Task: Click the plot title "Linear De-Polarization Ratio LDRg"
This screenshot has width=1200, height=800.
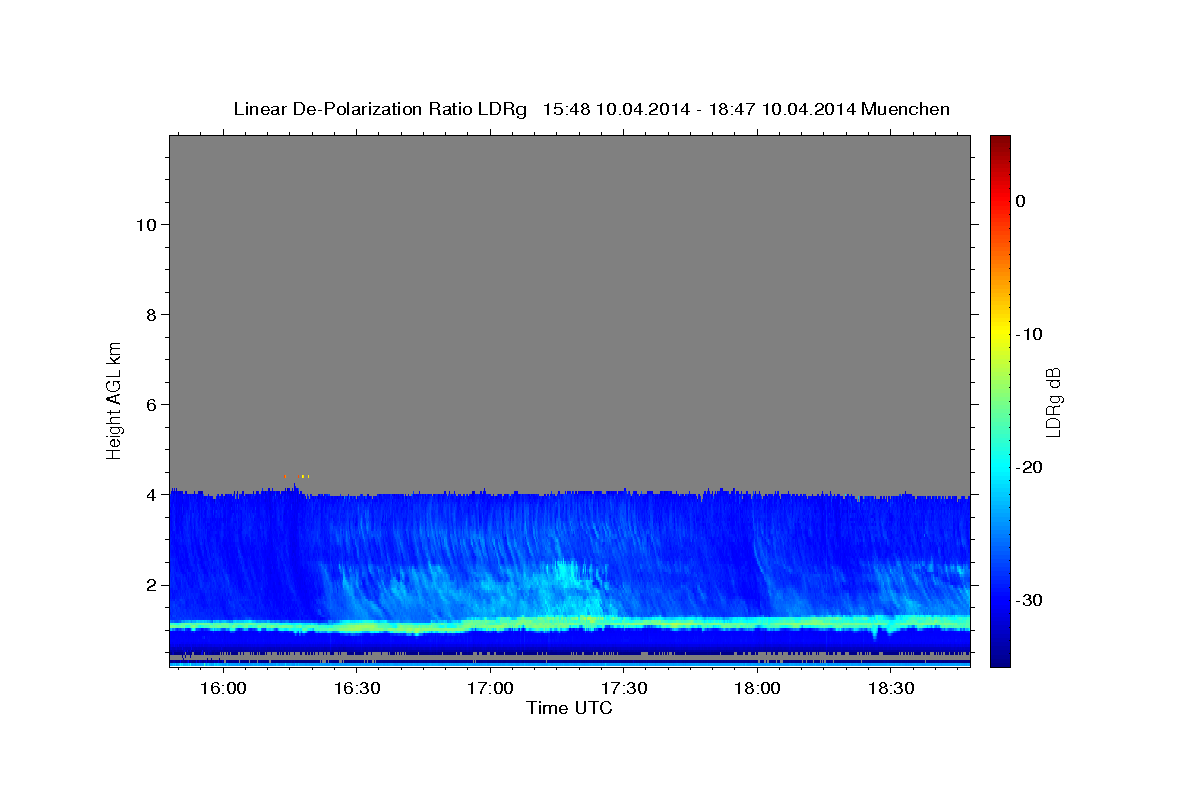Action: pyautogui.click(x=379, y=109)
